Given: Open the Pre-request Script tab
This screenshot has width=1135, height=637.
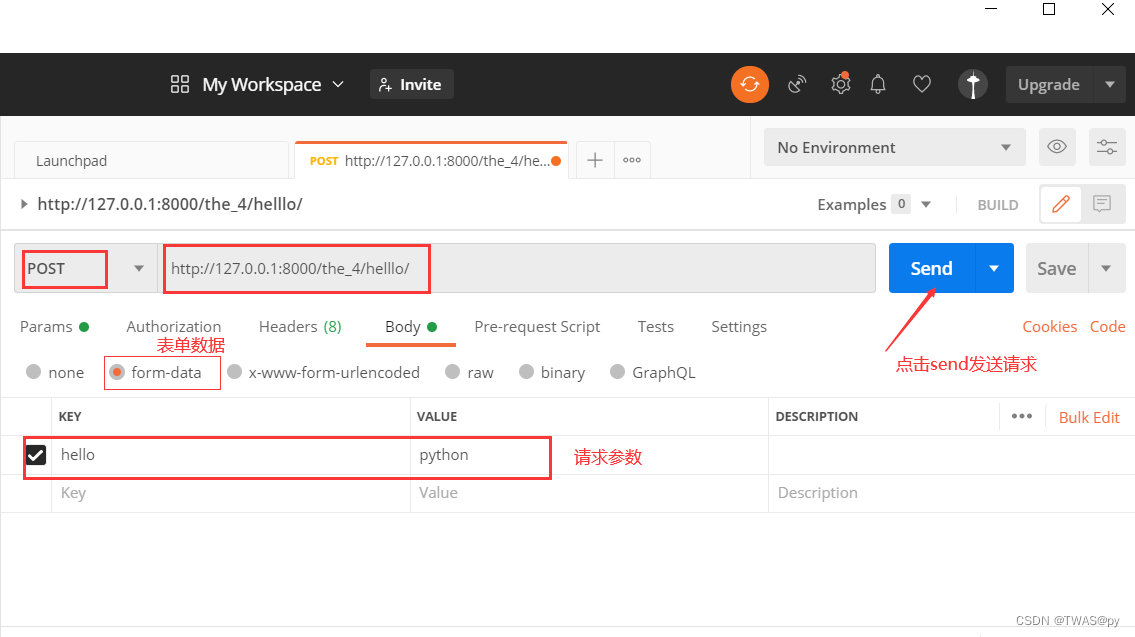Looking at the screenshot, I should [x=537, y=326].
